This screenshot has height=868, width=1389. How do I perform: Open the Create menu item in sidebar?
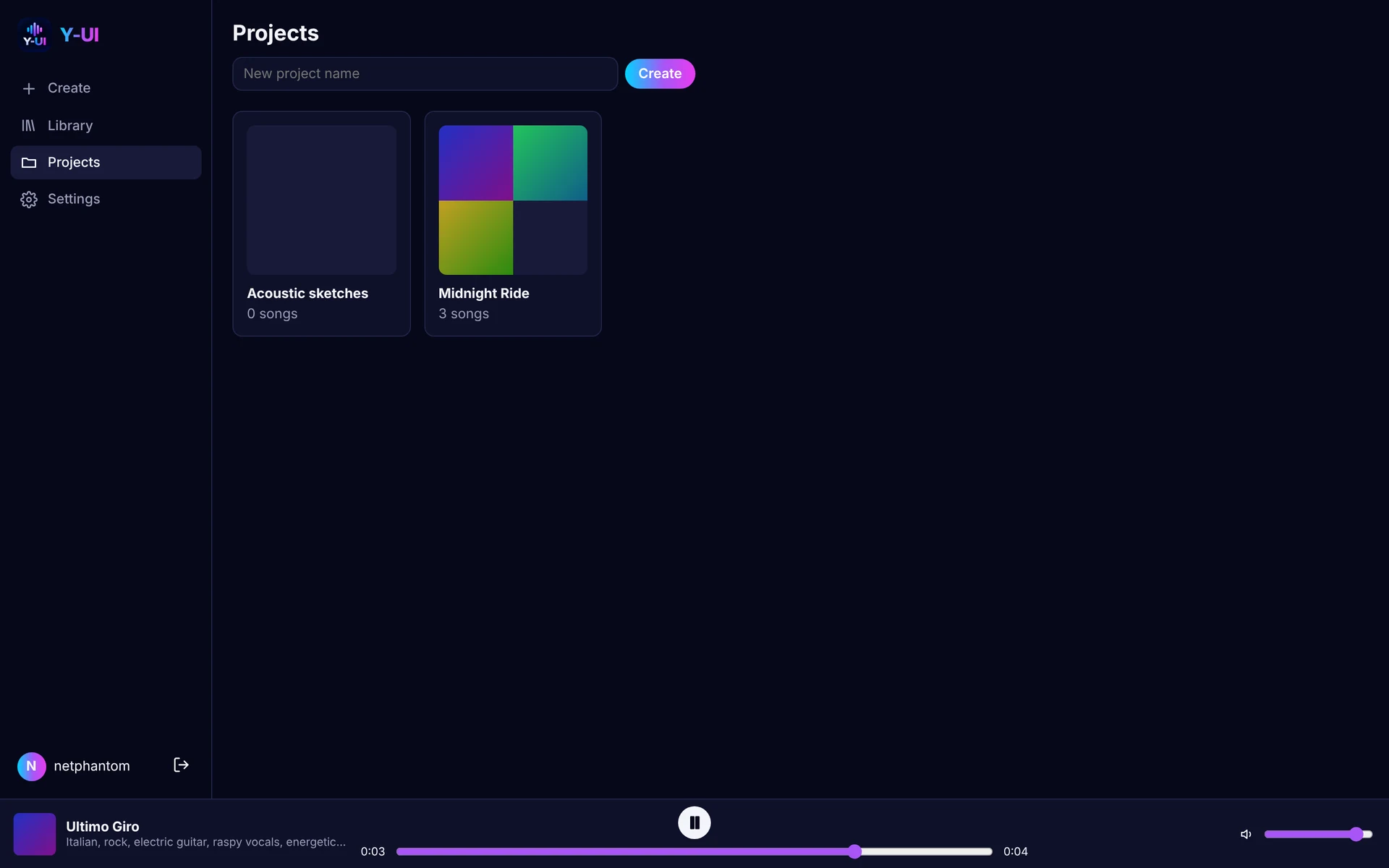pyautogui.click(x=106, y=88)
